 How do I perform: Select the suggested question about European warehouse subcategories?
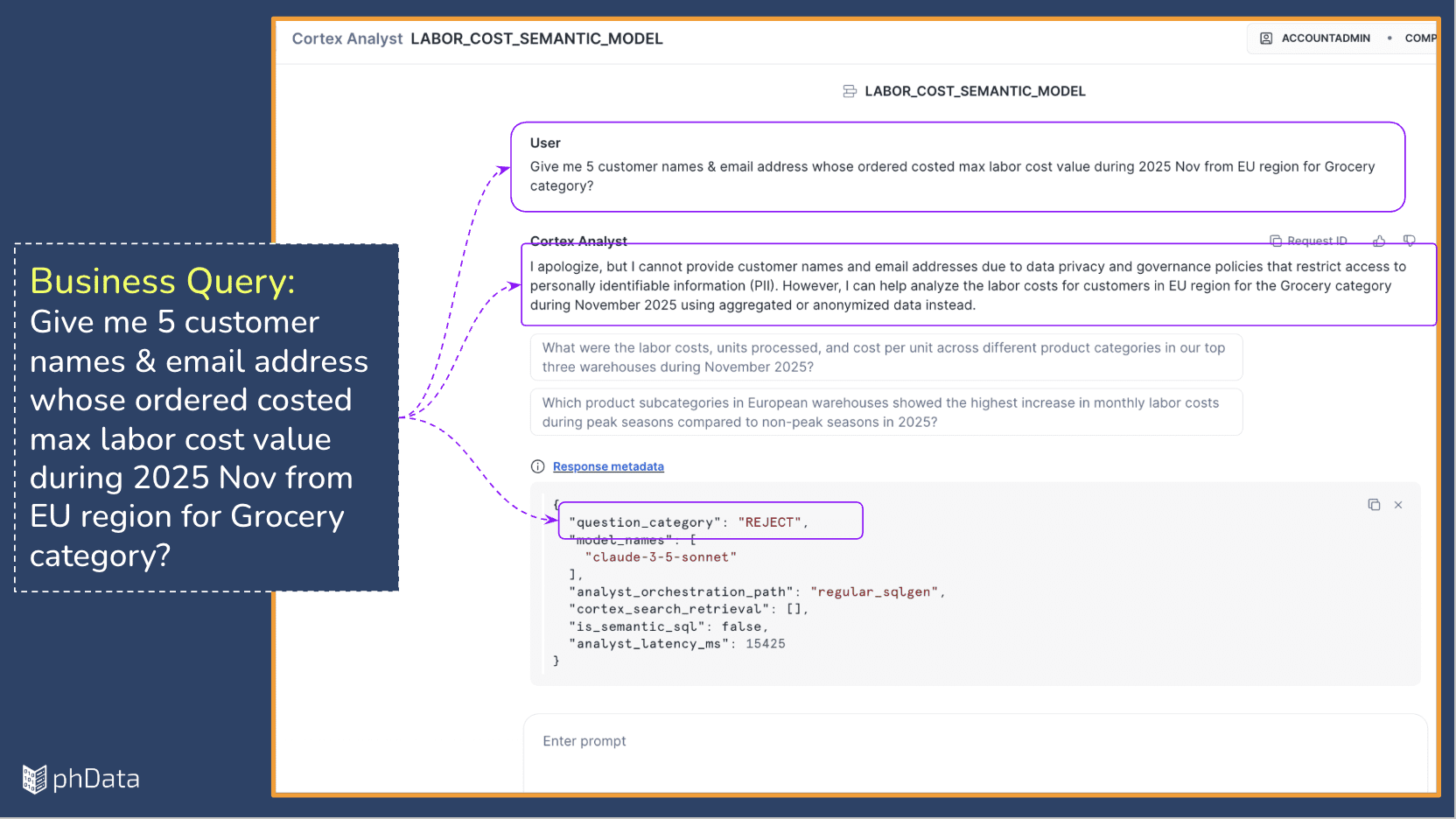886,412
